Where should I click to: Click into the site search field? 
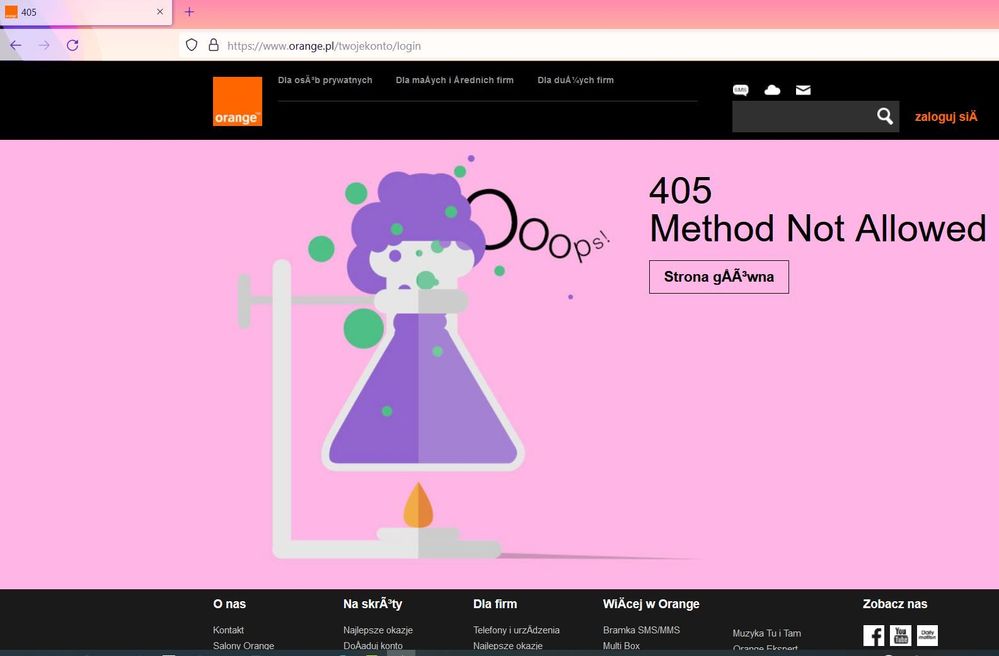click(x=800, y=117)
